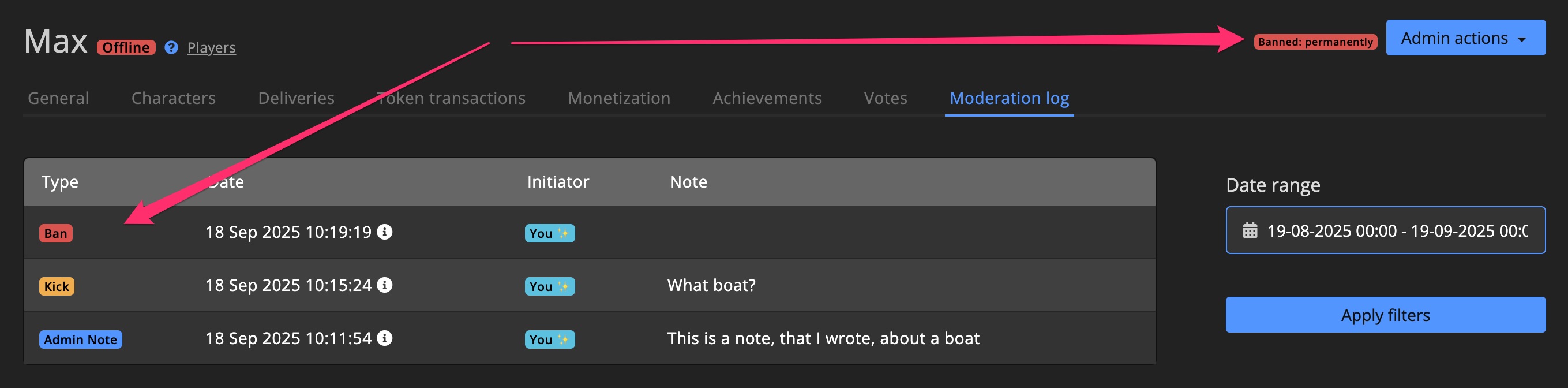Open the Achievements tab
This screenshot has height=388, width=1568.
[767, 98]
